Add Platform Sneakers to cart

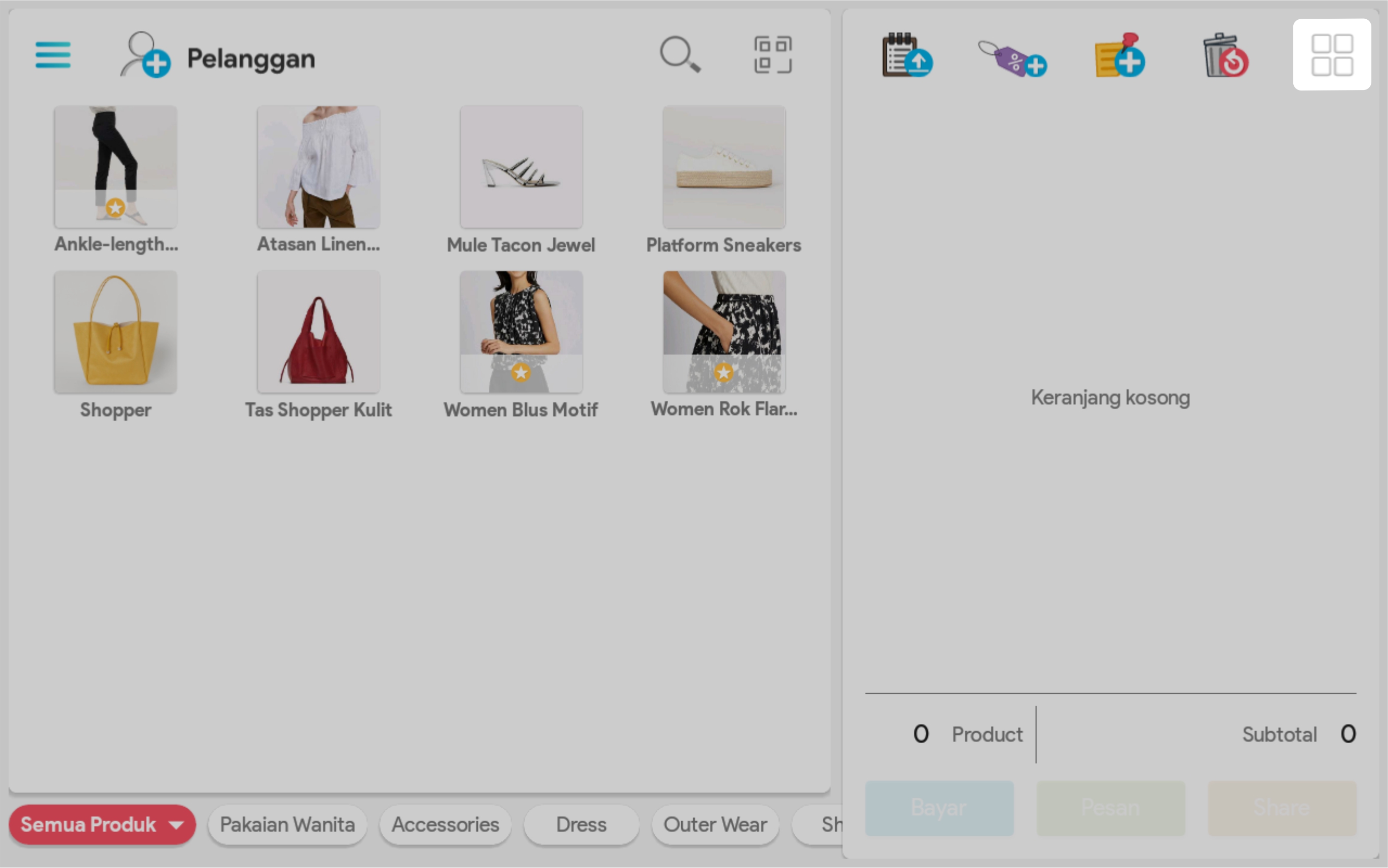pyautogui.click(x=723, y=168)
